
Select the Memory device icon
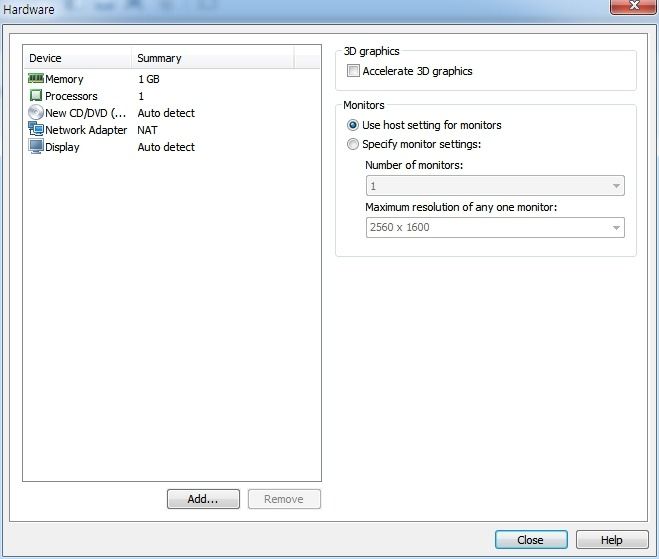tap(36, 78)
